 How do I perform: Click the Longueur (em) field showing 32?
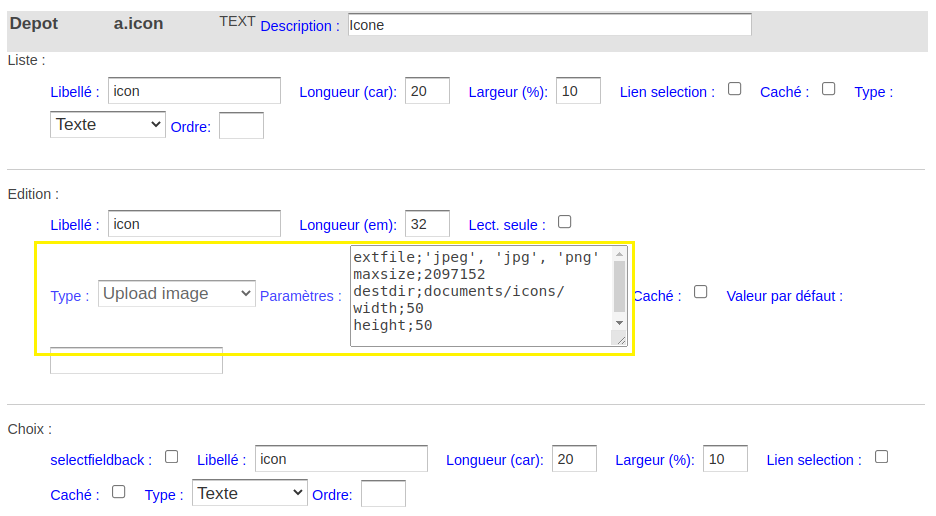click(427, 224)
